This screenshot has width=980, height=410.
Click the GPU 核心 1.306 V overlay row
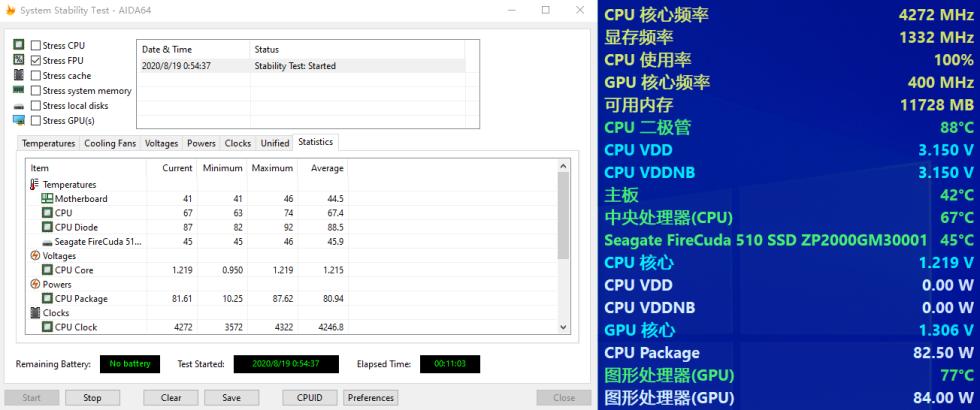(789, 330)
